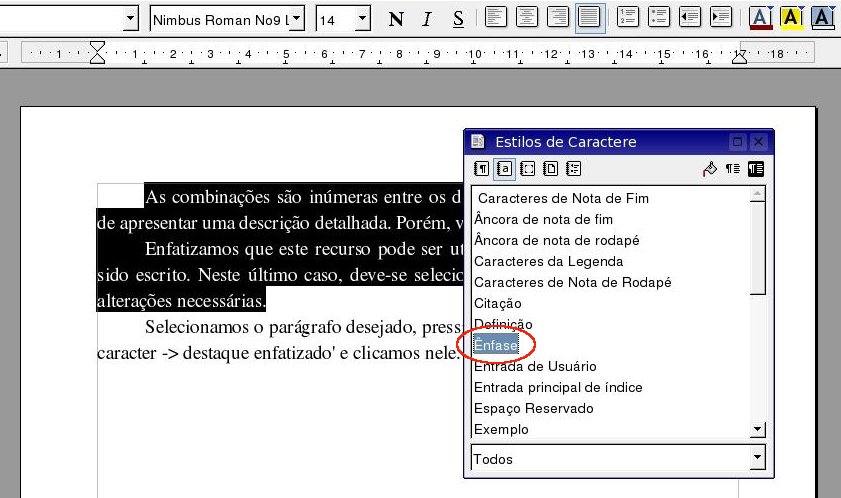Click Update Style icon in stylist
Screen dimensions: 841x498
pos(756,169)
